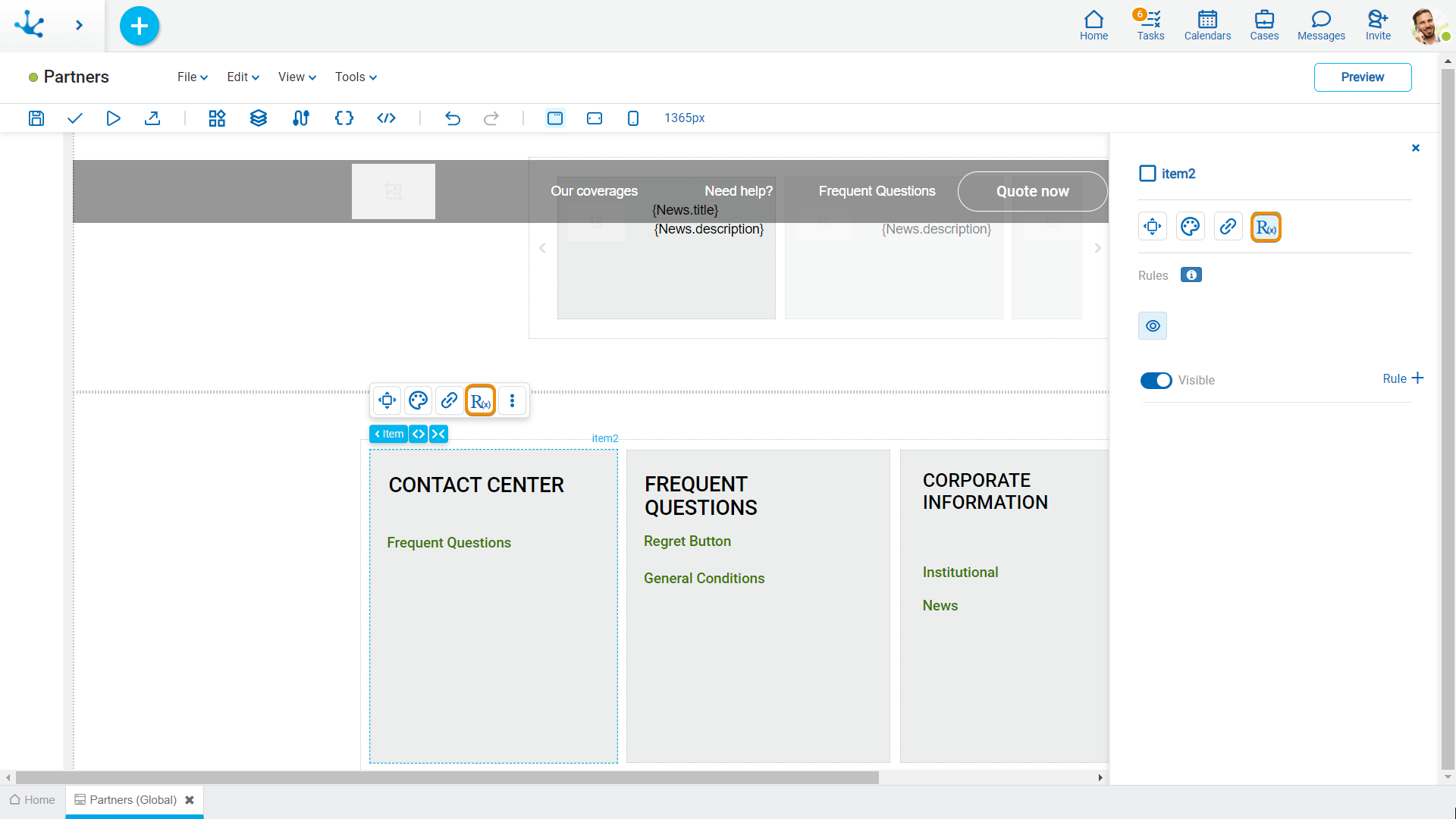Open the View dropdown menu
The width and height of the screenshot is (1456, 819).
tap(294, 76)
